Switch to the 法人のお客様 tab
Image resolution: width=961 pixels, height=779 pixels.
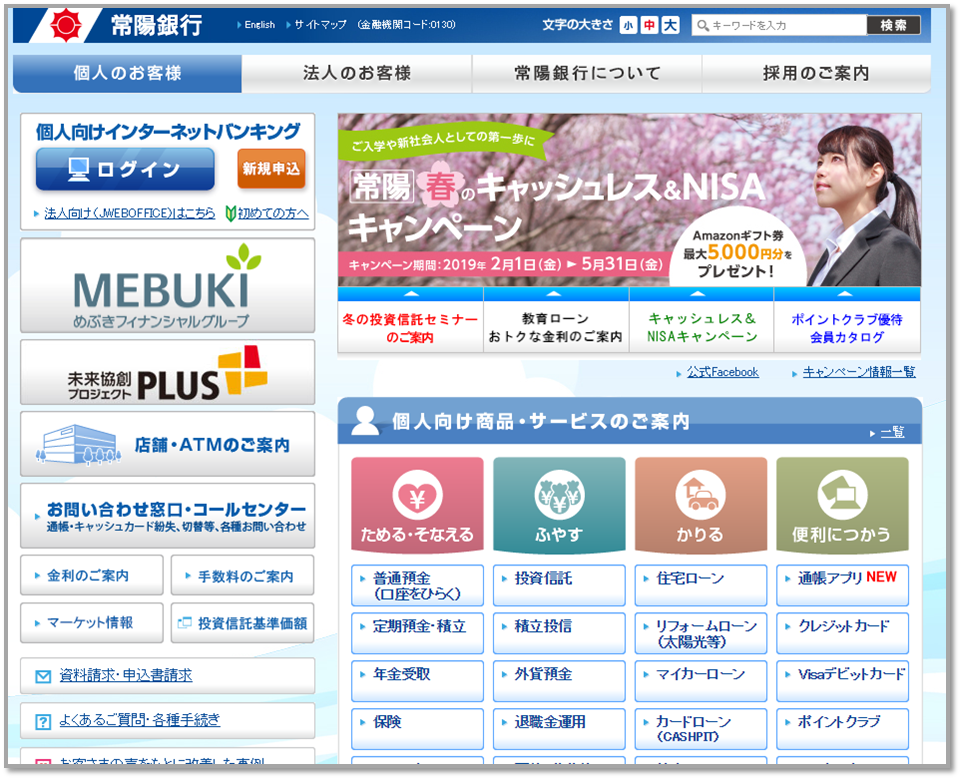357,73
